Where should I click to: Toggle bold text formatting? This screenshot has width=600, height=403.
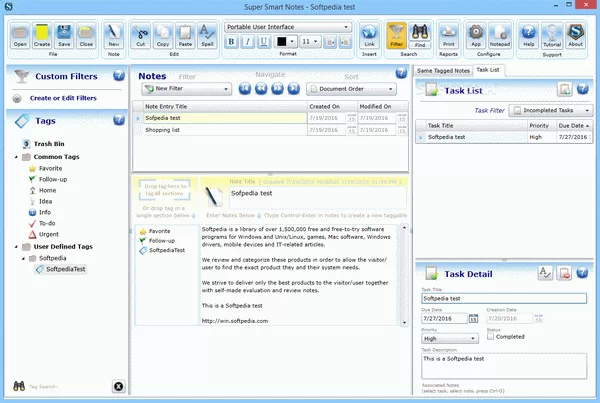pos(231,42)
